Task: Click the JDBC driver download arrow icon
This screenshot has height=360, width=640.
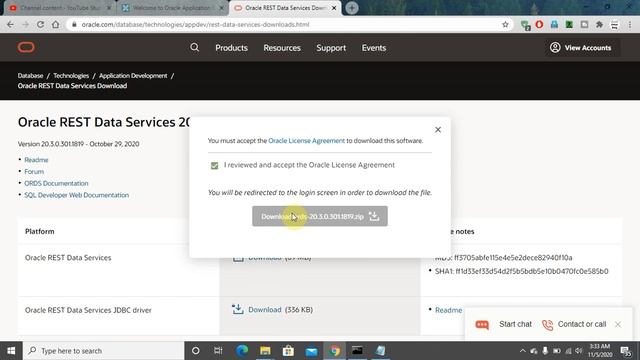Action: coord(238,309)
